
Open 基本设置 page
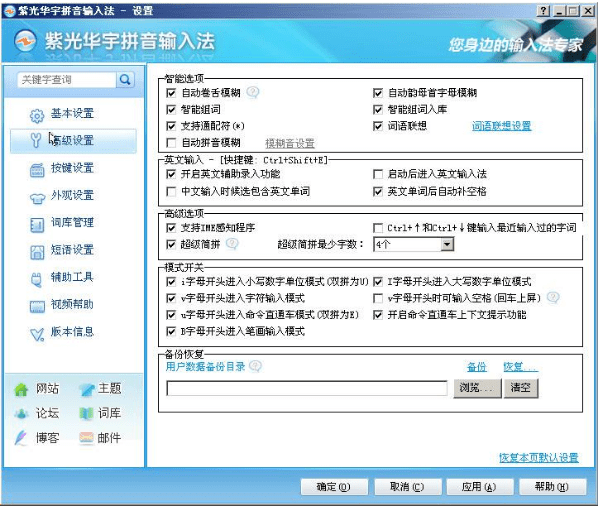72,114
